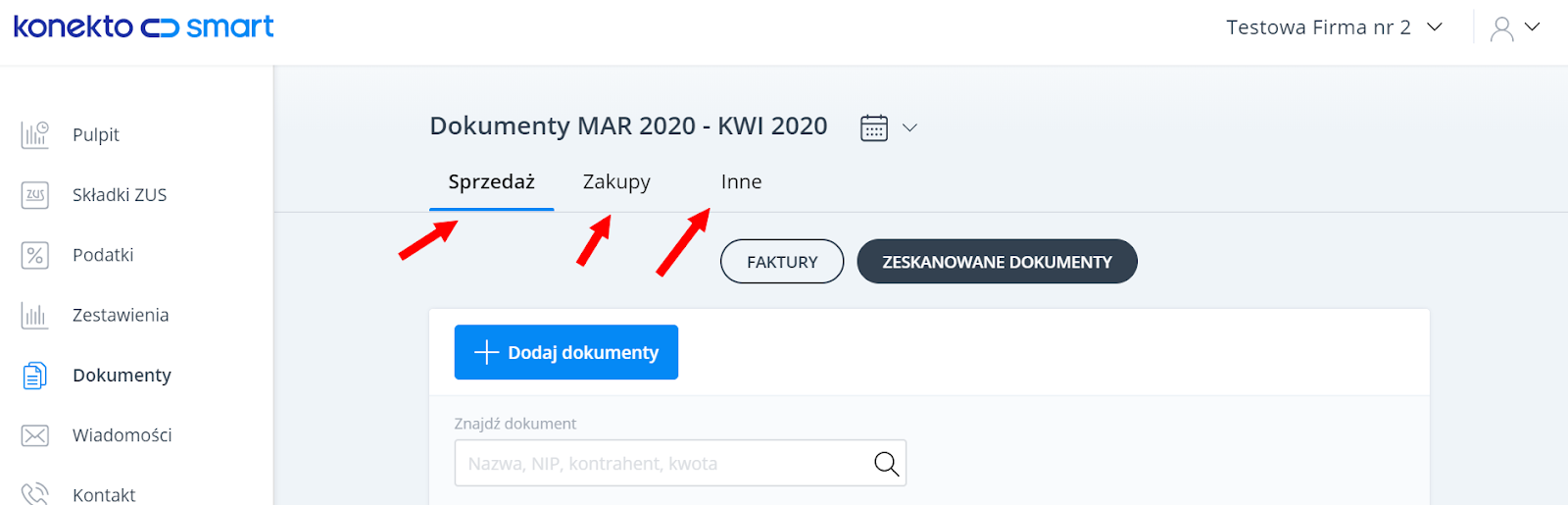Select the ZESKANOWANE DOKUMENTY filter button

[x=997, y=262]
